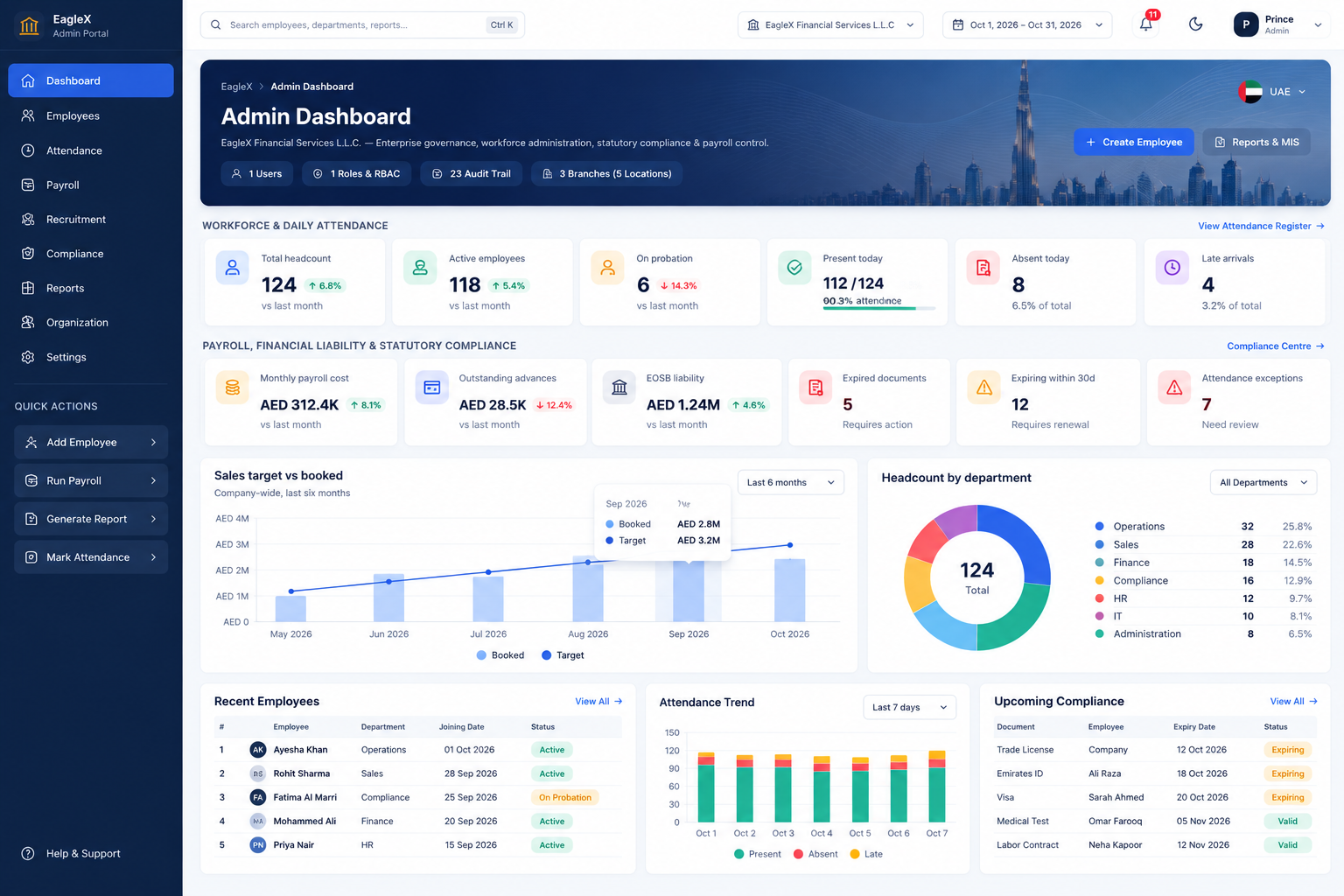Open Organization in the sidebar
The image size is (1344, 896).
tap(91, 322)
